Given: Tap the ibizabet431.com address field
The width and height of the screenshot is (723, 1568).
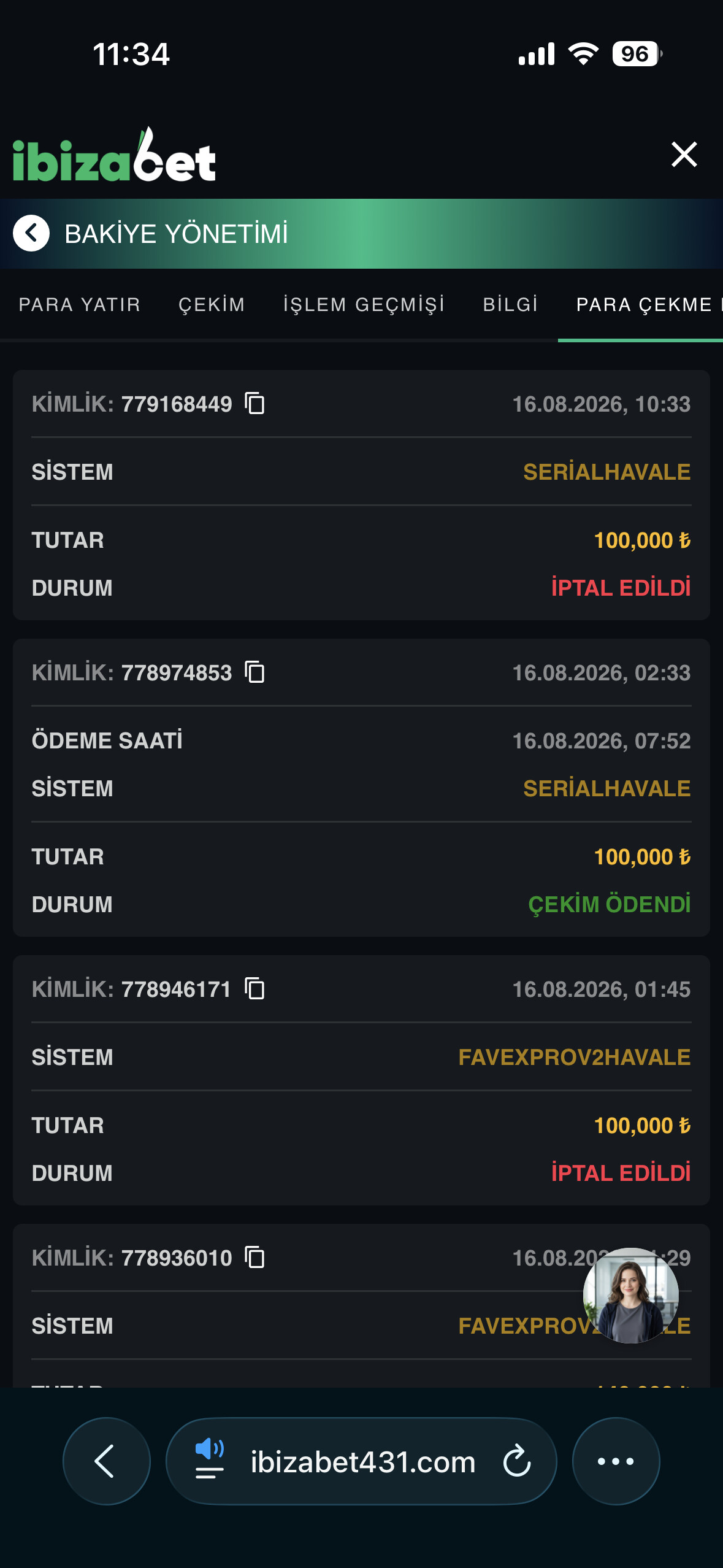Looking at the screenshot, I should point(363,1462).
